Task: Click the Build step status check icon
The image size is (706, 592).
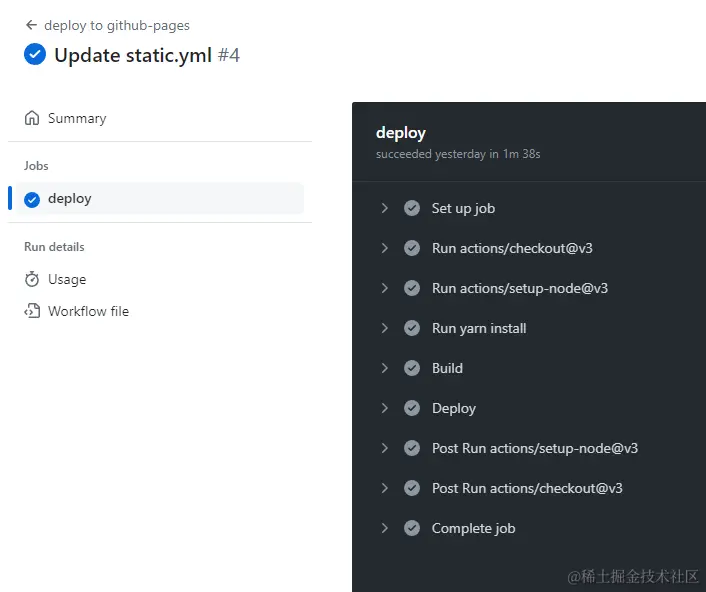Action: coord(412,368)
